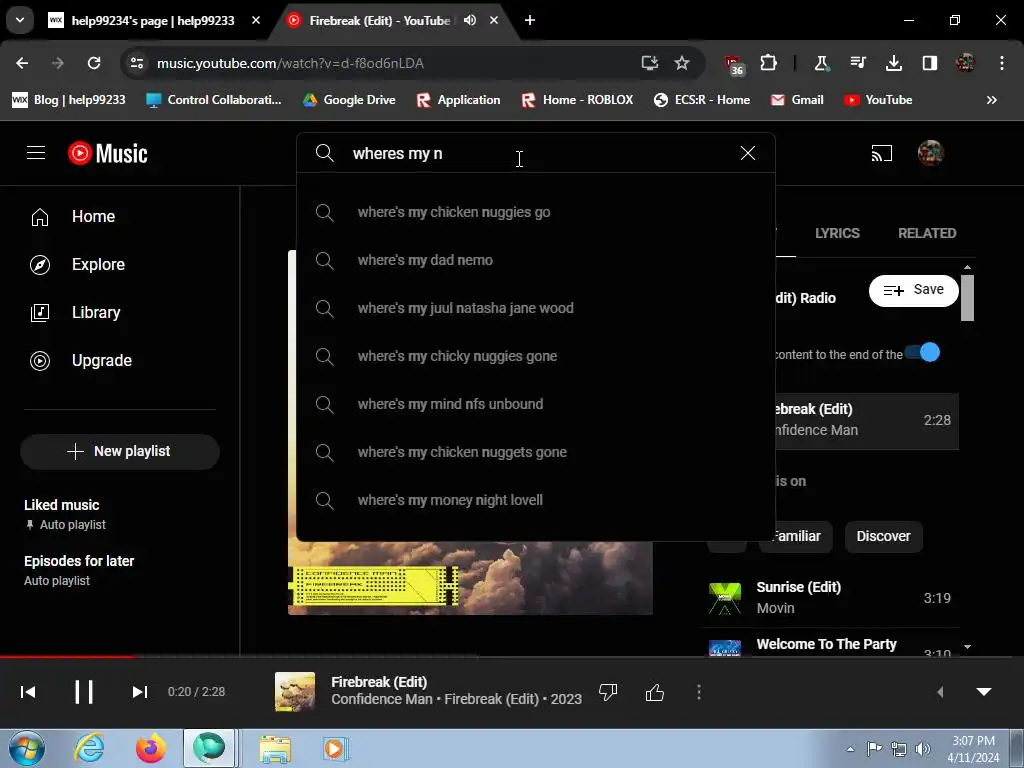Pause the current song
The height and width of the screenshot is (768, 1024).
[x=84, y=692]
